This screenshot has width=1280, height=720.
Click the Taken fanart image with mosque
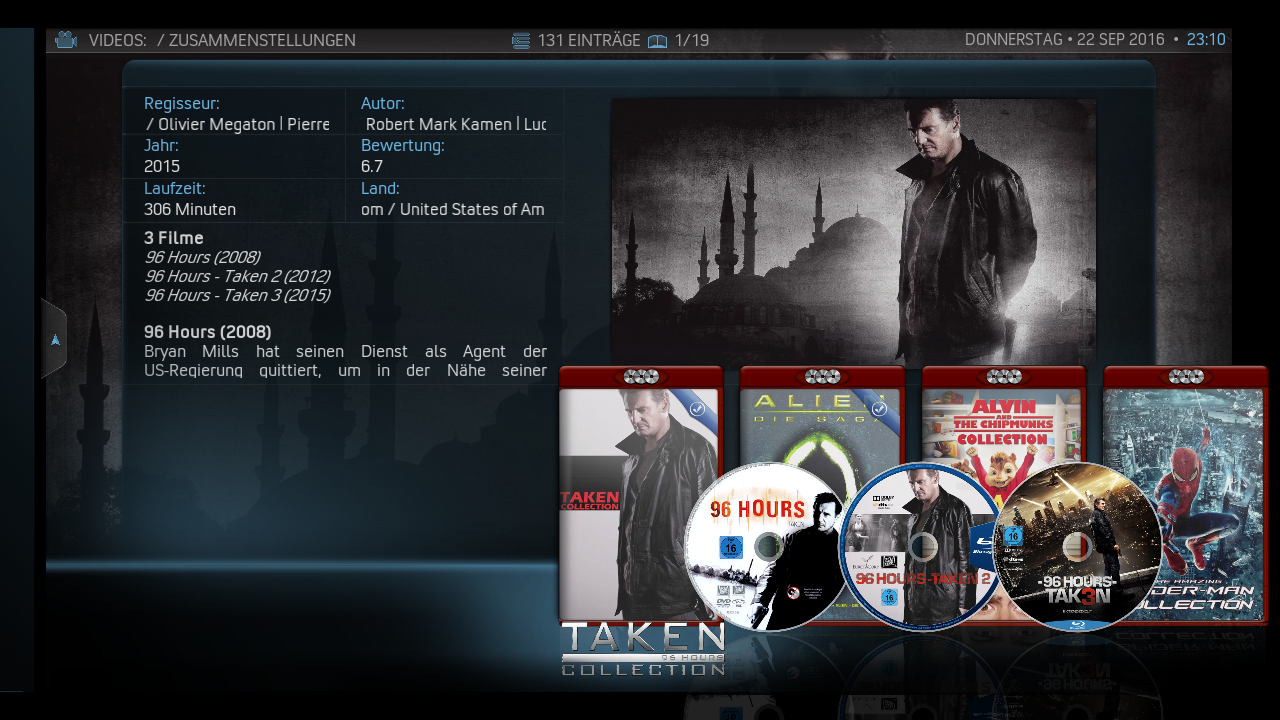tap(853, 233)
